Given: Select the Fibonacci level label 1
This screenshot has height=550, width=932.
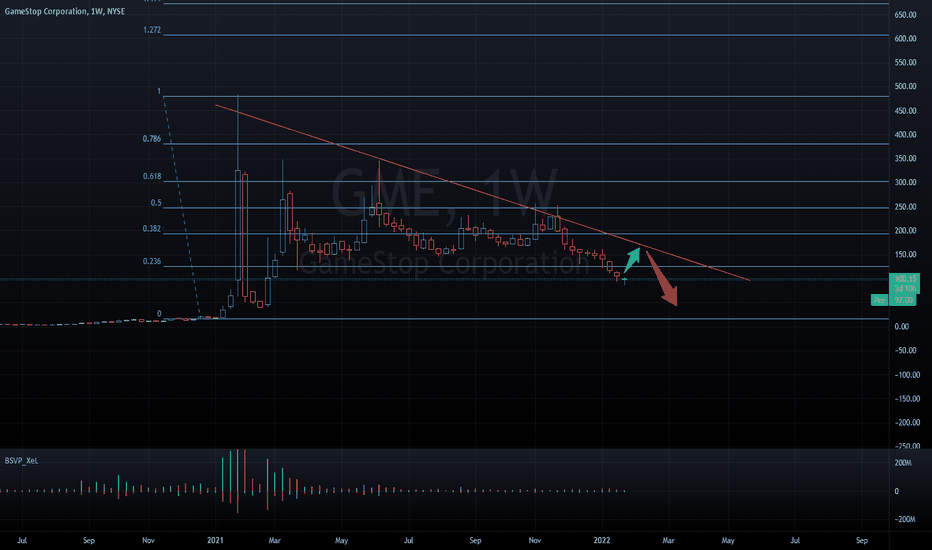Looking at the screenshot, I should pos(159,92).
